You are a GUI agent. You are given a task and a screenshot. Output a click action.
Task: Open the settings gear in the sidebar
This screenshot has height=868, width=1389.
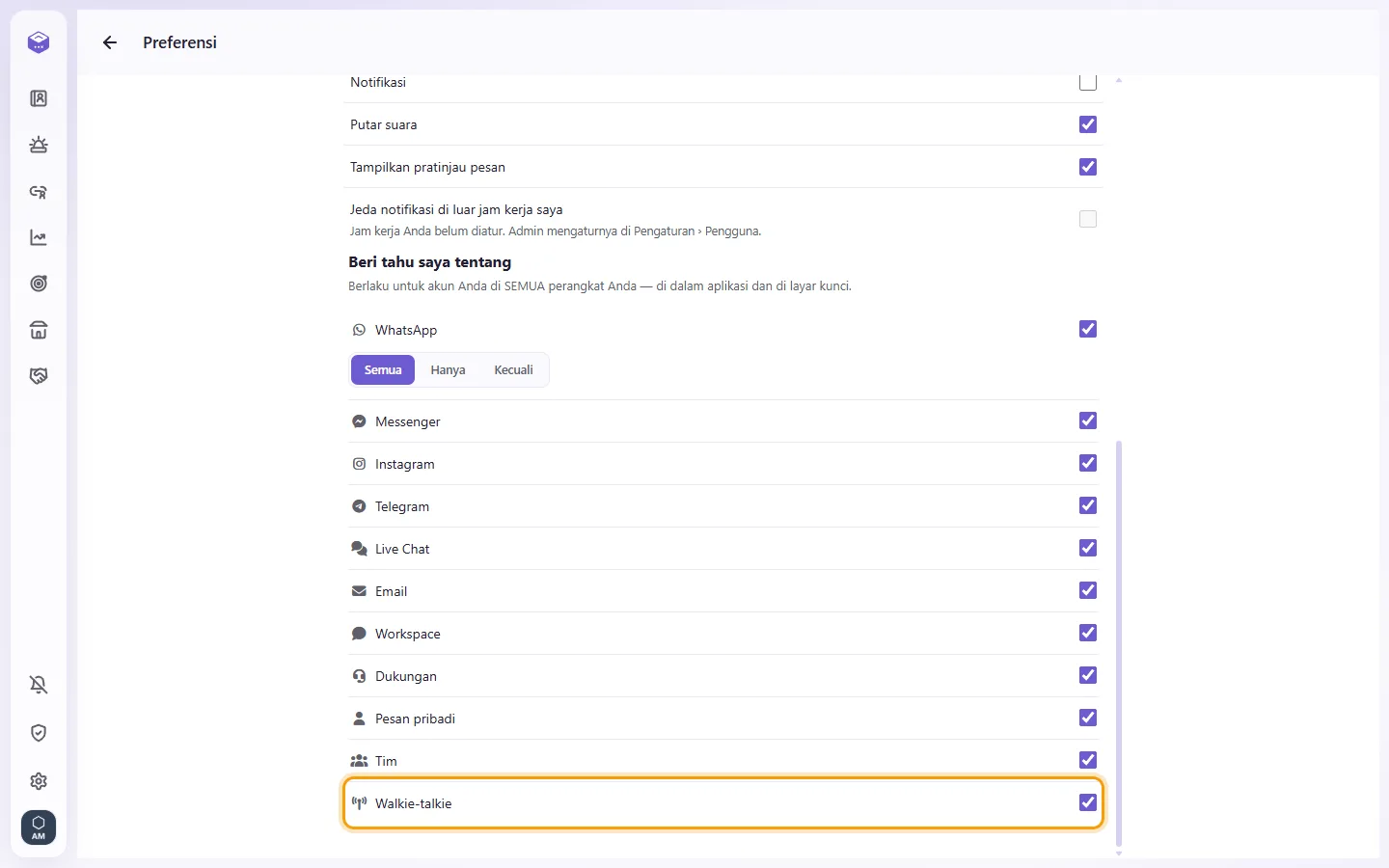pyautogui.click(x=39, y=781)
